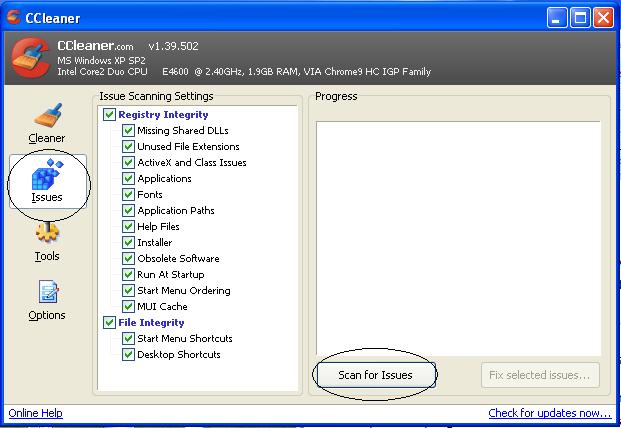Toggle Missing Shared DLLs checkbox

point(128,131)
